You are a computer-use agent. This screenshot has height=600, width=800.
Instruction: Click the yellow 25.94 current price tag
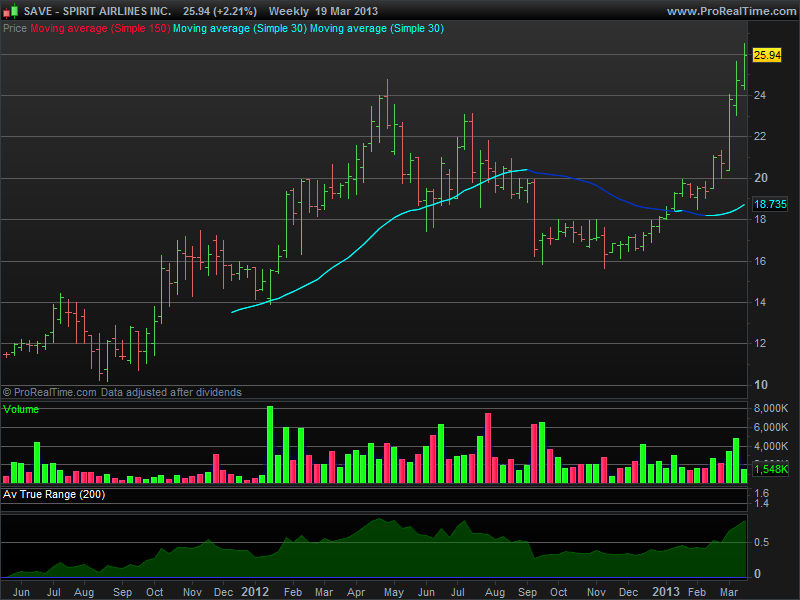click(x=767, y=55)
